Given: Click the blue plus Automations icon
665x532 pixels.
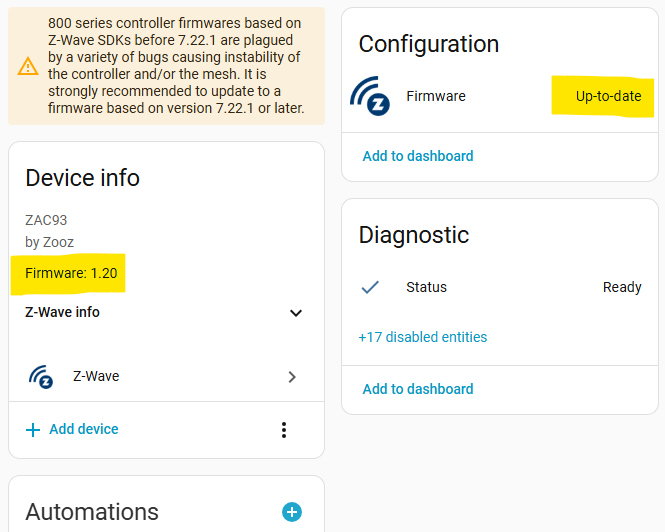Looking at the screenshot, I should (x=292, y=512).
